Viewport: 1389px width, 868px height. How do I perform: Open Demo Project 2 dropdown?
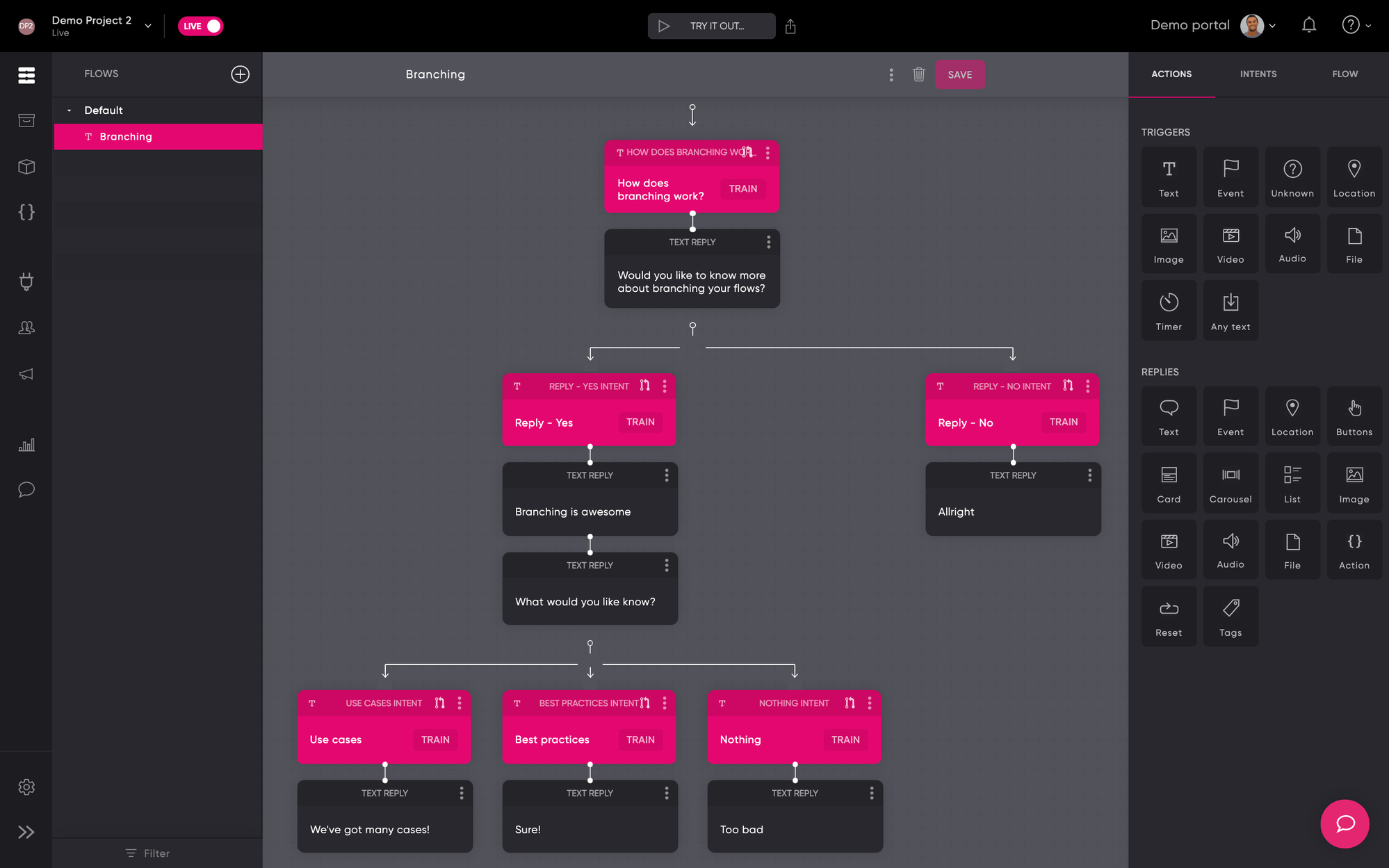tap(148, 26)
